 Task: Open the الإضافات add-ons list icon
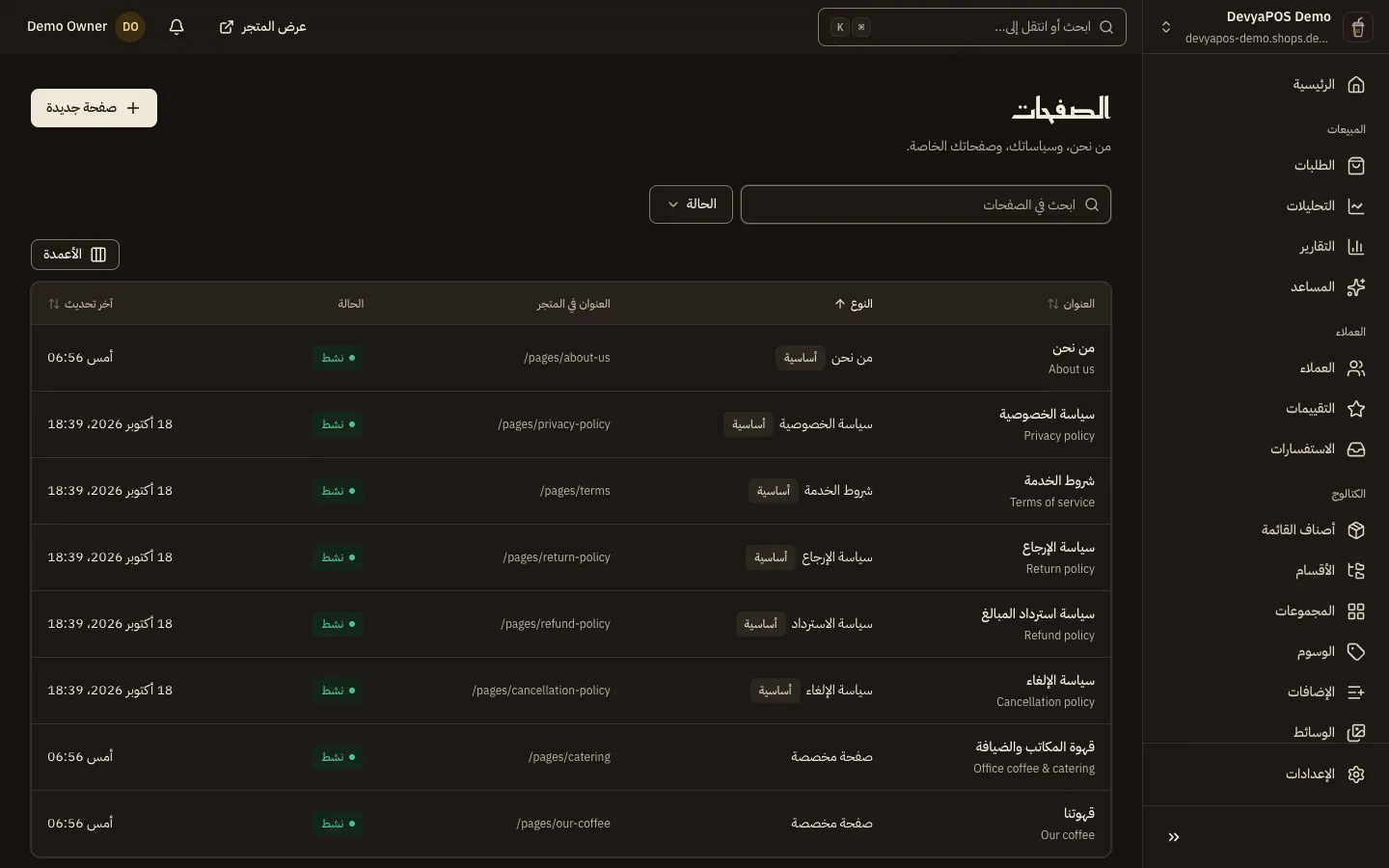point(1355,692)
